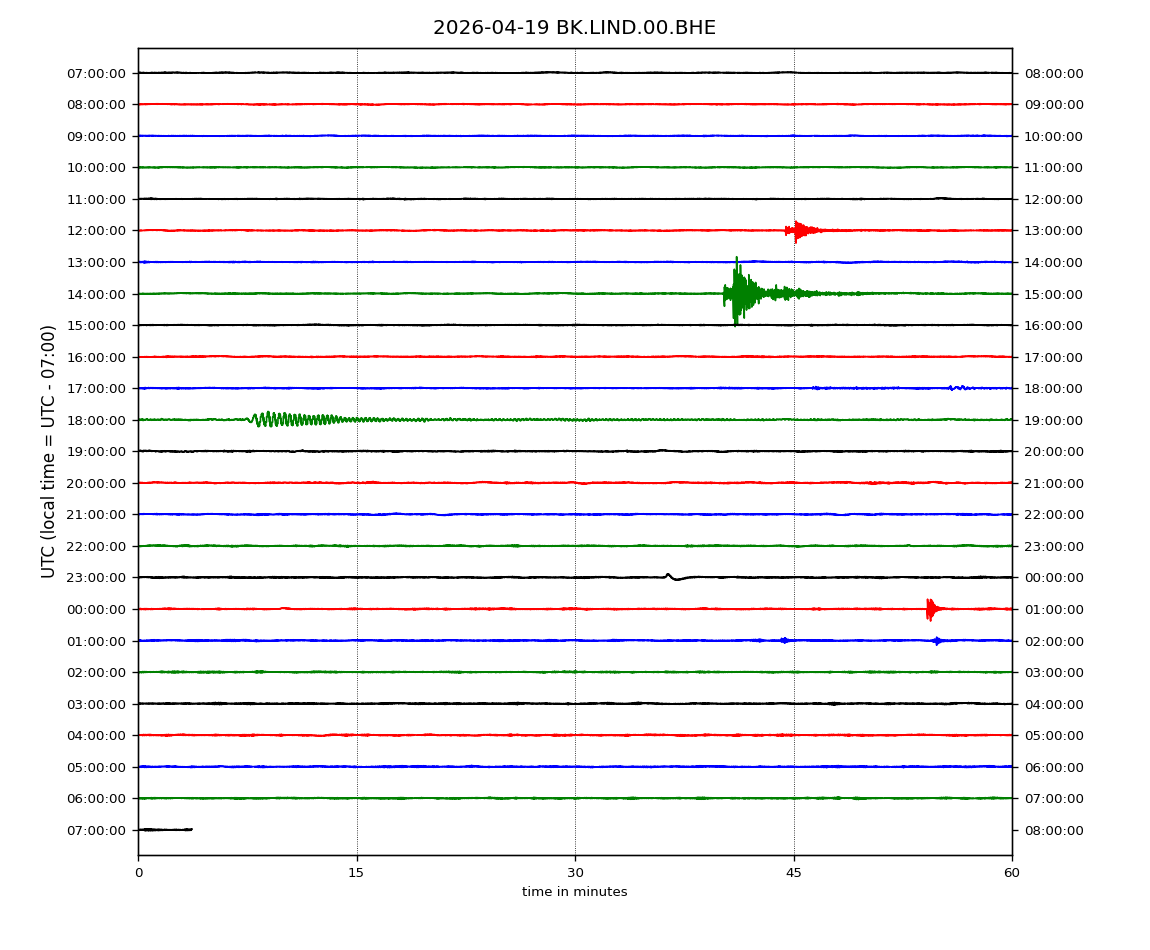Viewport: 1150px width, 950px height.
Task: Select the red seismic event on 12:00 trace
Action: point(799,231)
